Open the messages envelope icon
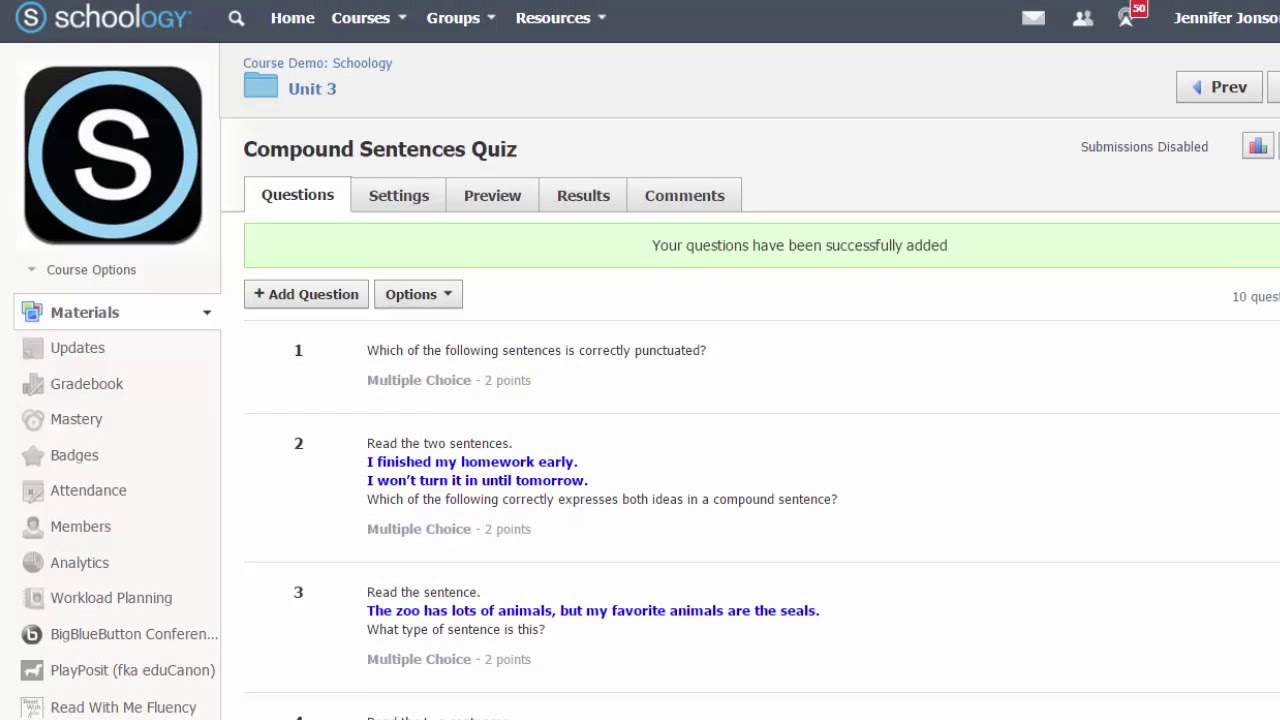Screen dimensions: 1280x720 pyautogui.click(x=1033, y=18)
